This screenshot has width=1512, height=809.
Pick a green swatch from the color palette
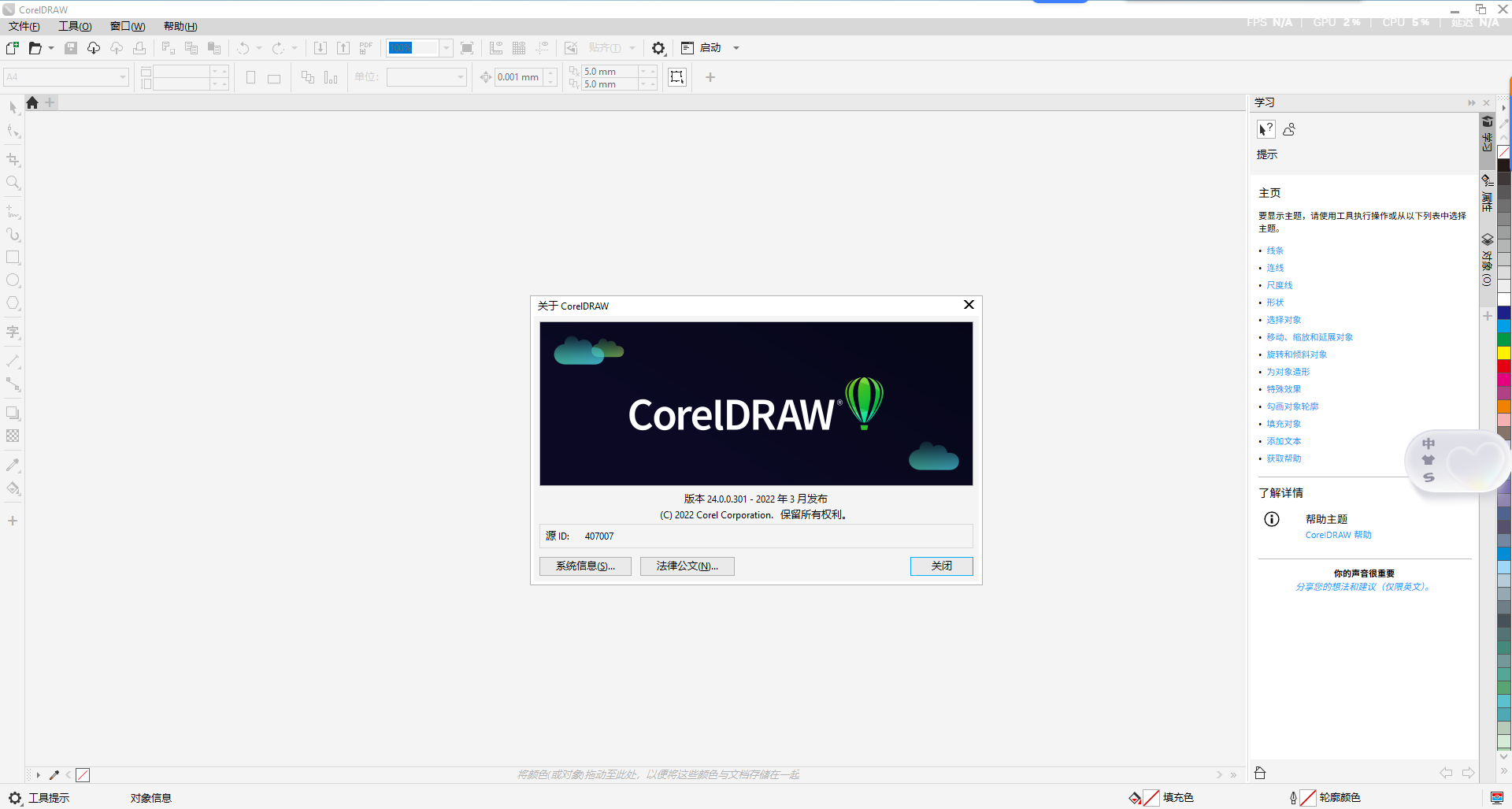(1504, 339)
